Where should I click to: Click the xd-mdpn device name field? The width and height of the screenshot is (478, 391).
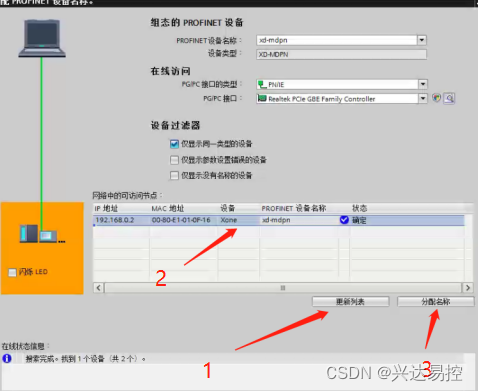pyautogui.click(x=337, y=40)
